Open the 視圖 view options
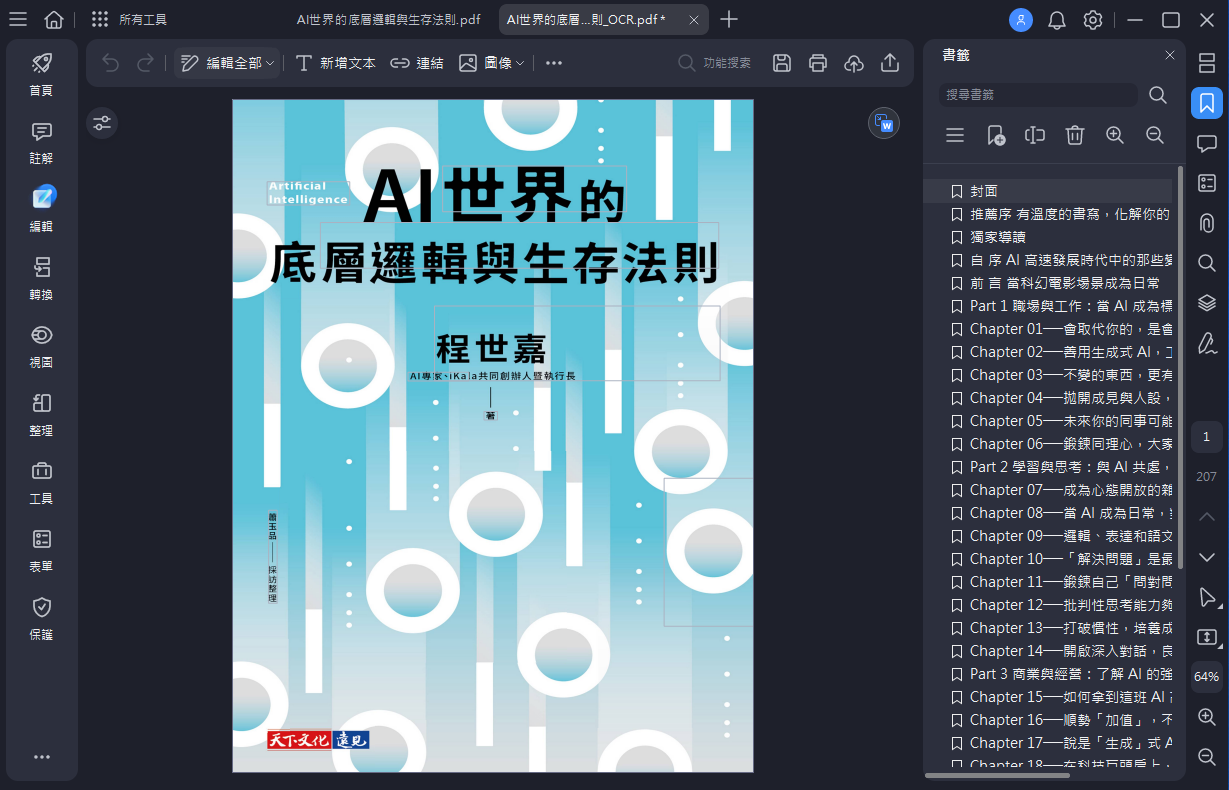This screenshot has height=790, width=1229. pos(41,347)
